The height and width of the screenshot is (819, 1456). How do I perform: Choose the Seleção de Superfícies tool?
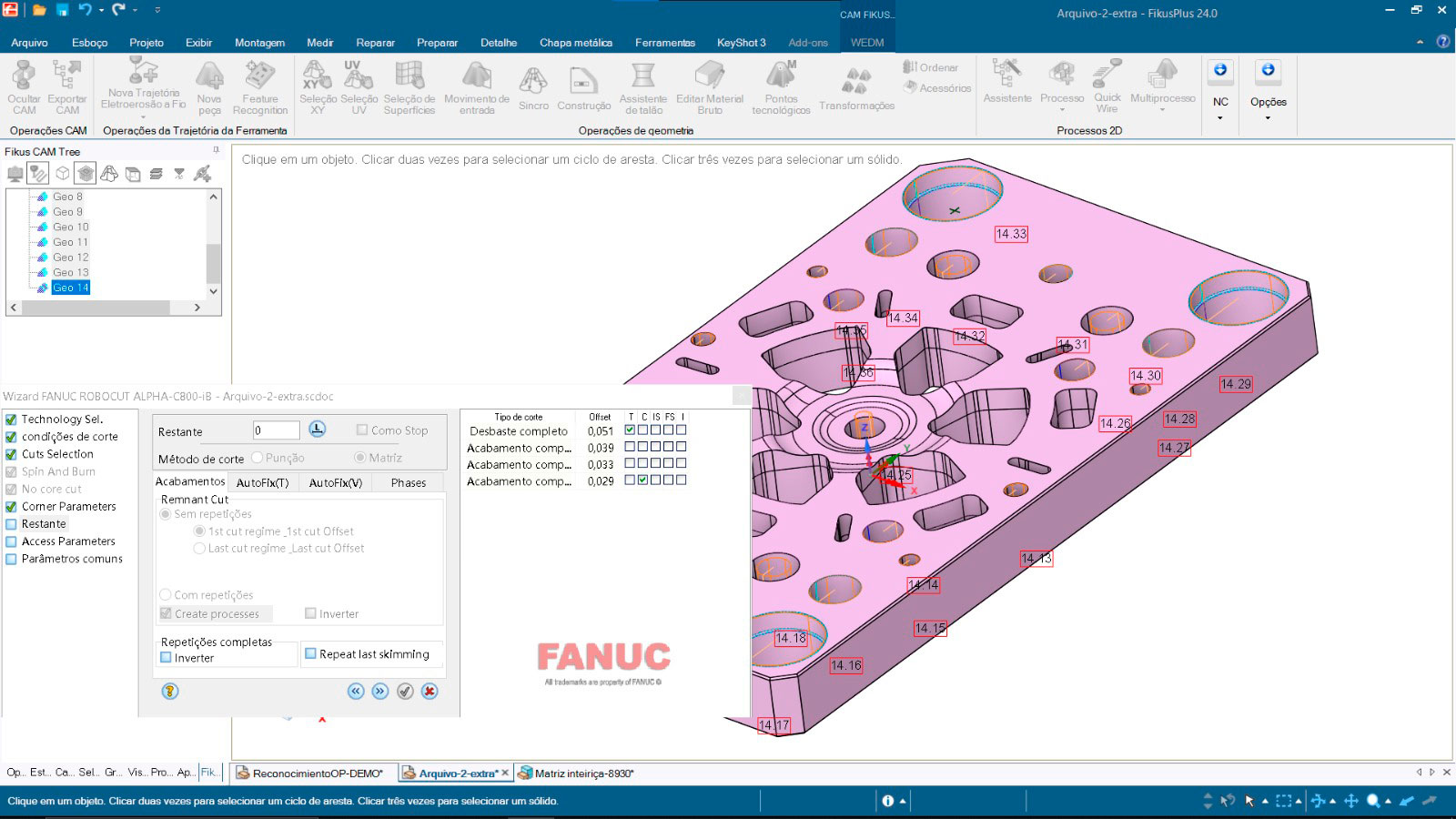tap(409, 87)
